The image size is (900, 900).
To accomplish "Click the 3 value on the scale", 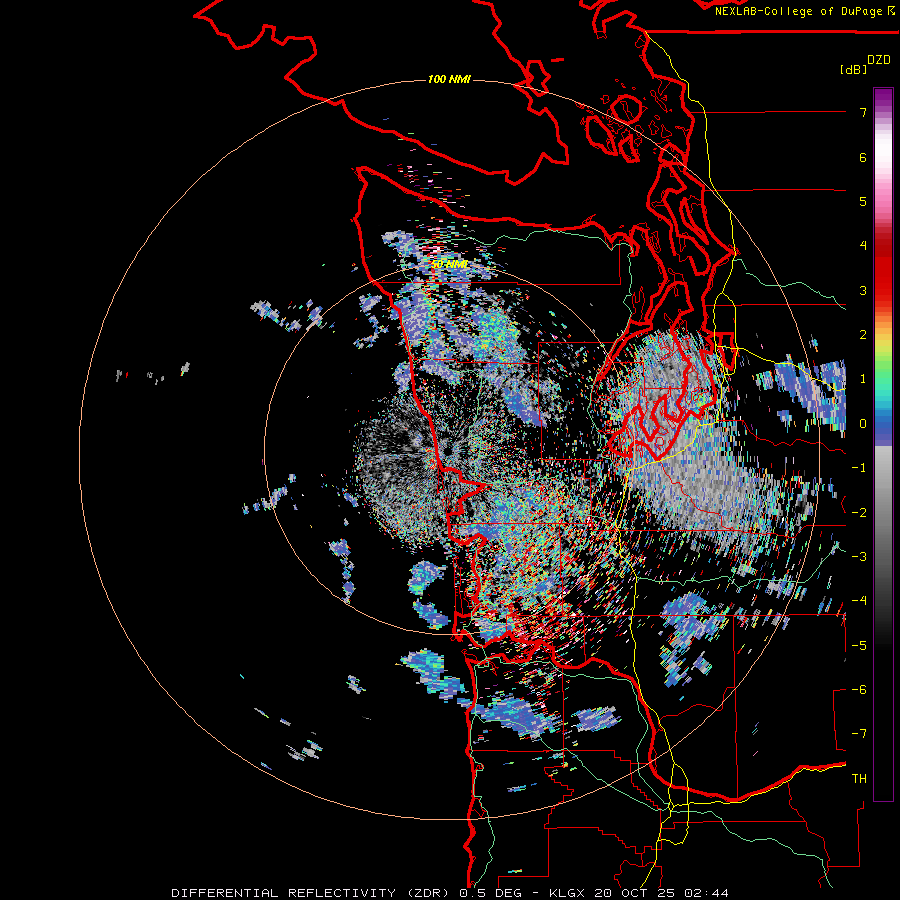I will point(863,290).
